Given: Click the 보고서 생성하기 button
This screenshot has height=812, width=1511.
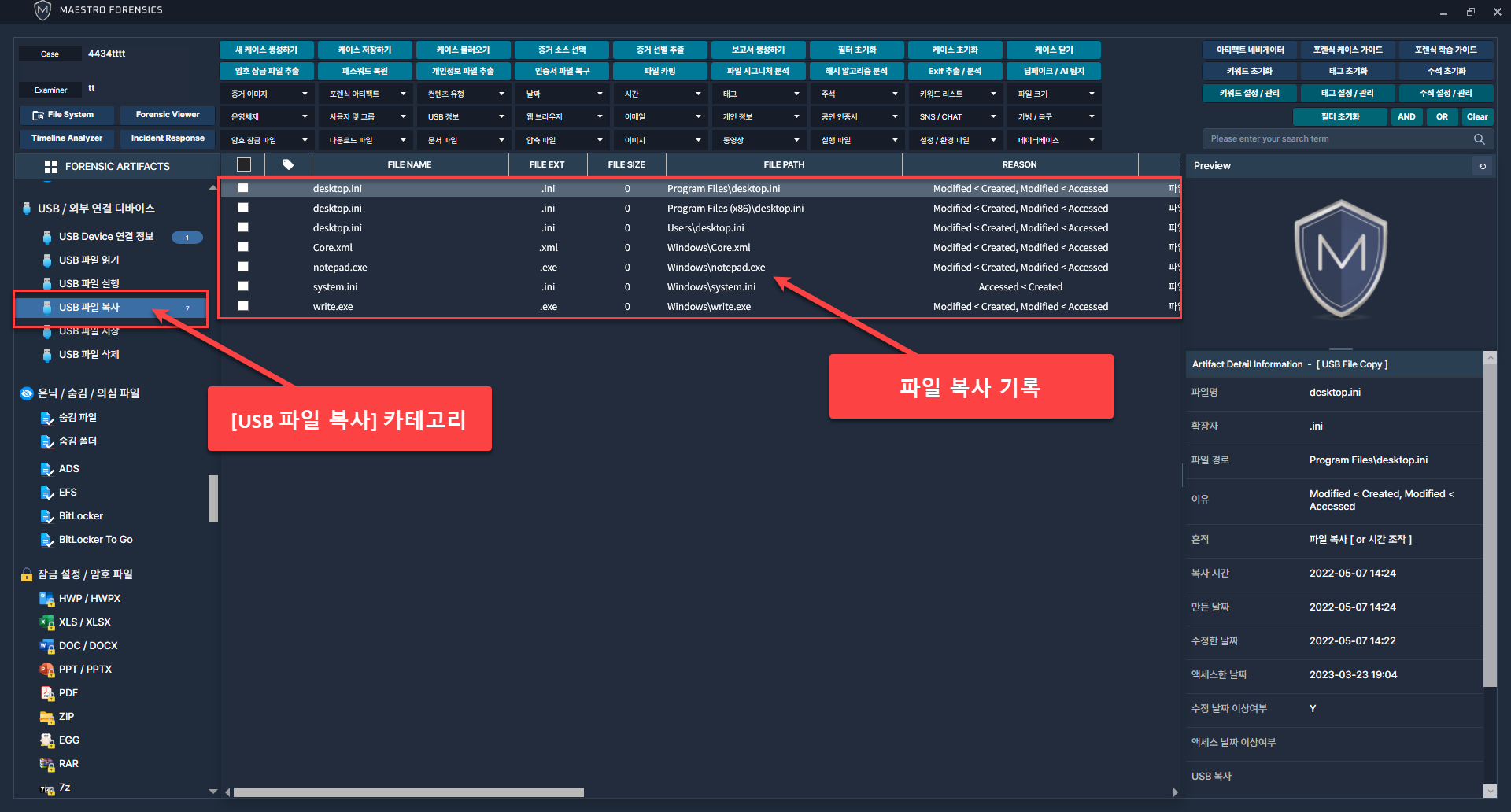Looking at the screenshot, I should [758, 50].
